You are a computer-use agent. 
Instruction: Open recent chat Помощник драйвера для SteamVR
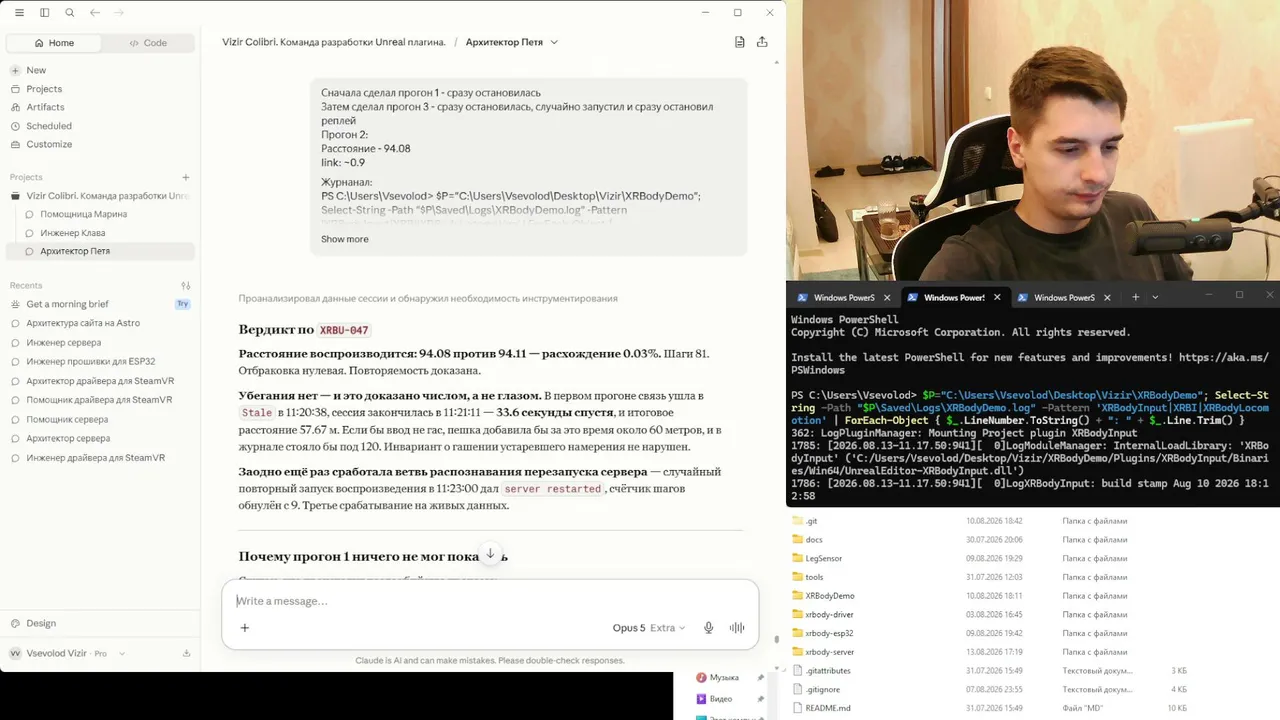100,400
